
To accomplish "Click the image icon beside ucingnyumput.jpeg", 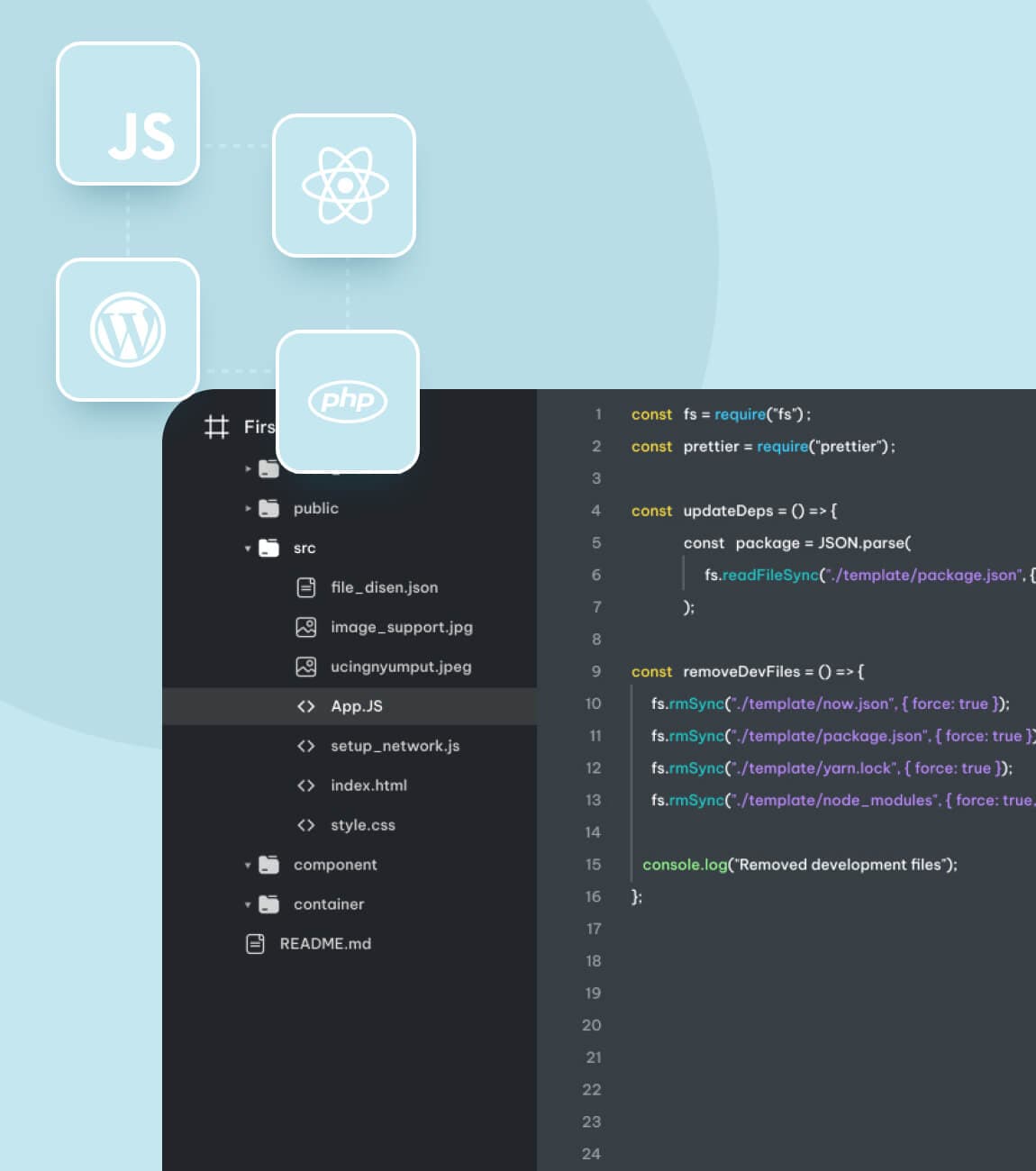I will tap(306, 667).
